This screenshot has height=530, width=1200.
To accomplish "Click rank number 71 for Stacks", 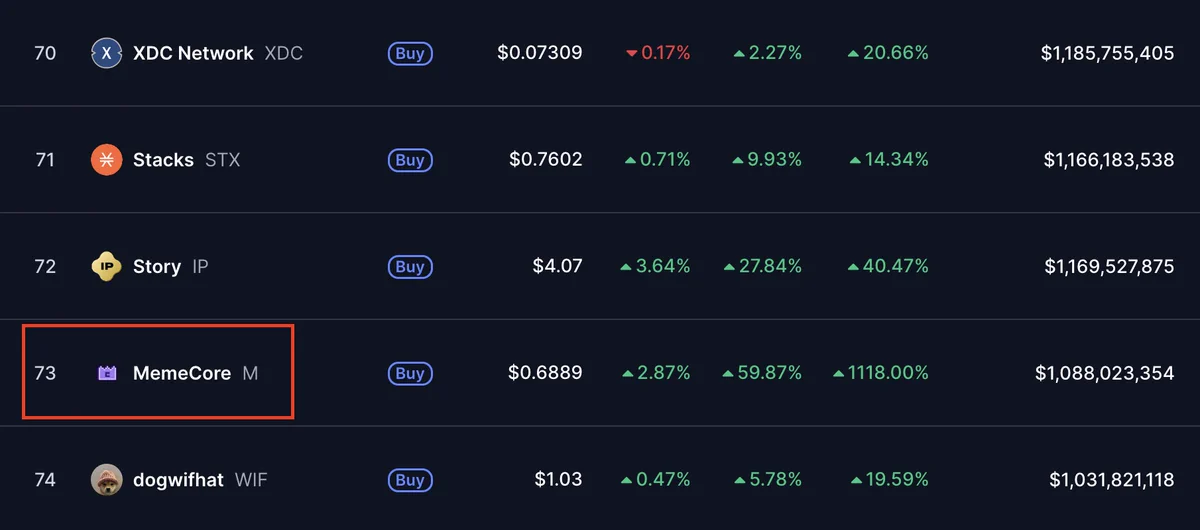I will [45, 159].
